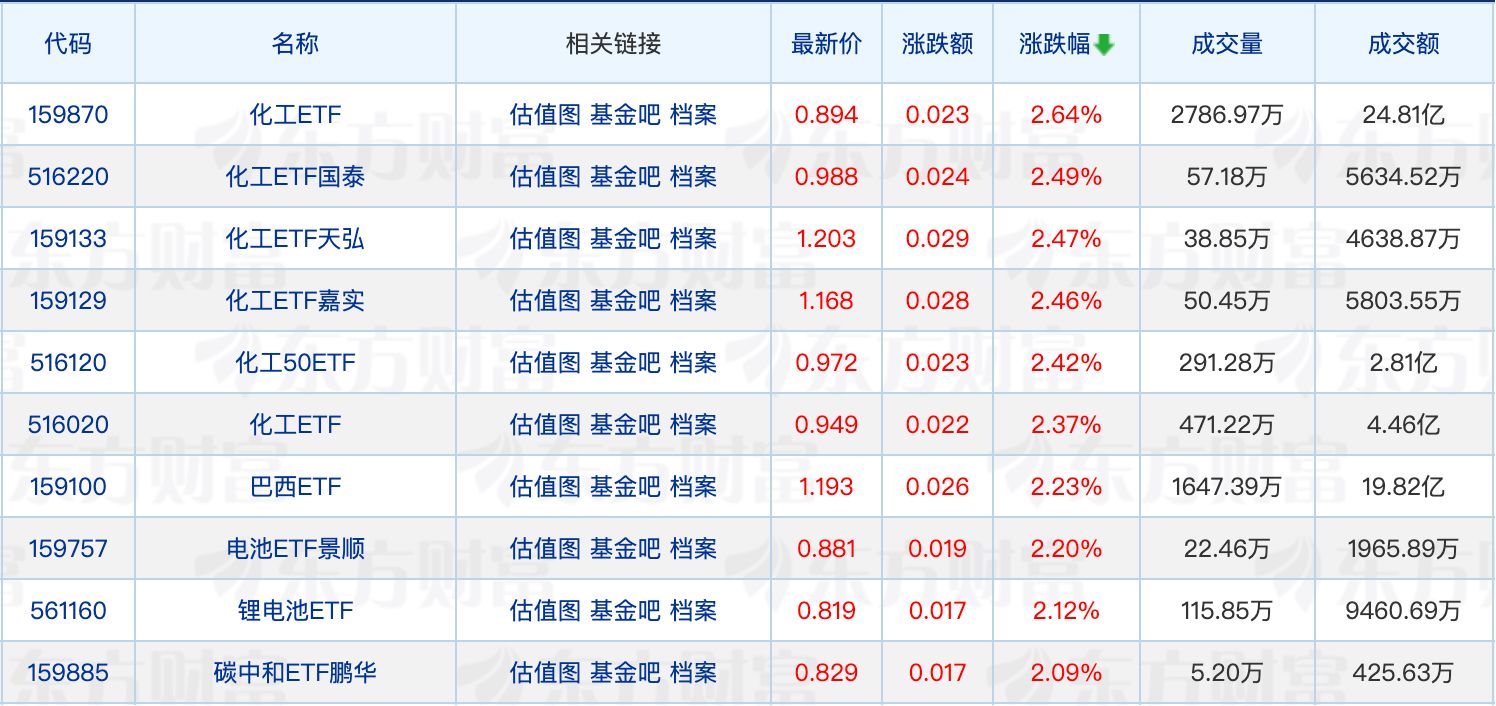
Task: Open the 碳中和ETF鹏华 fund name link
Action: point(295,673)
